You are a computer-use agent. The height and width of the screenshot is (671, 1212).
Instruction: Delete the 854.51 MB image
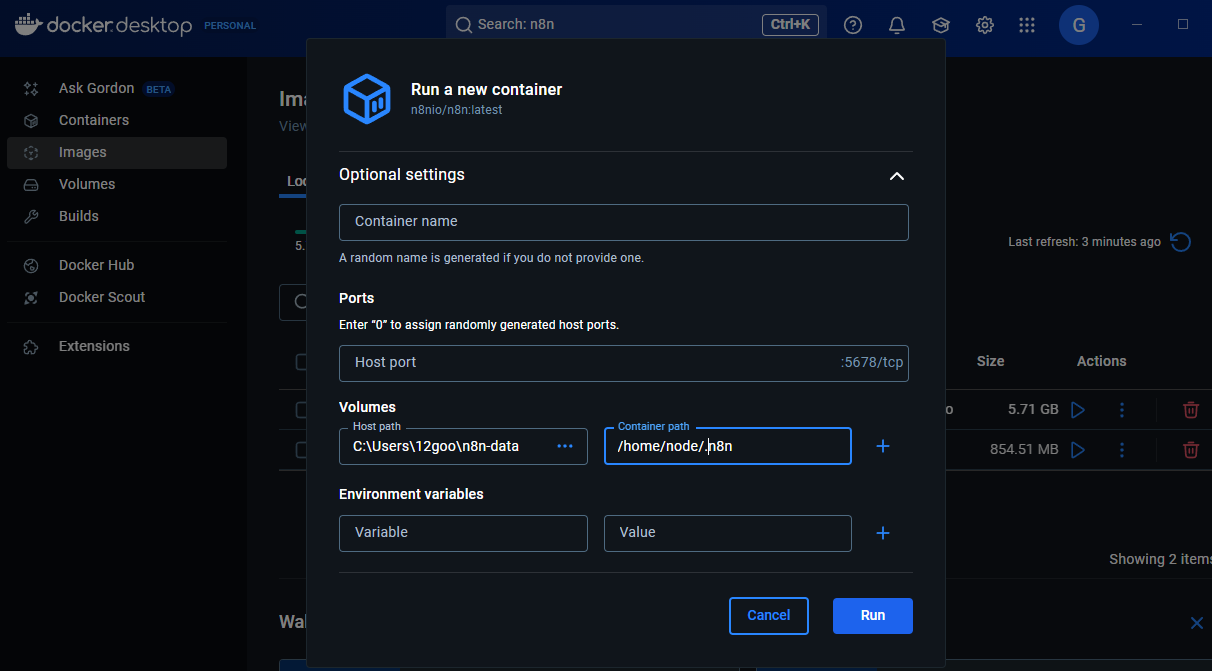1191,450
